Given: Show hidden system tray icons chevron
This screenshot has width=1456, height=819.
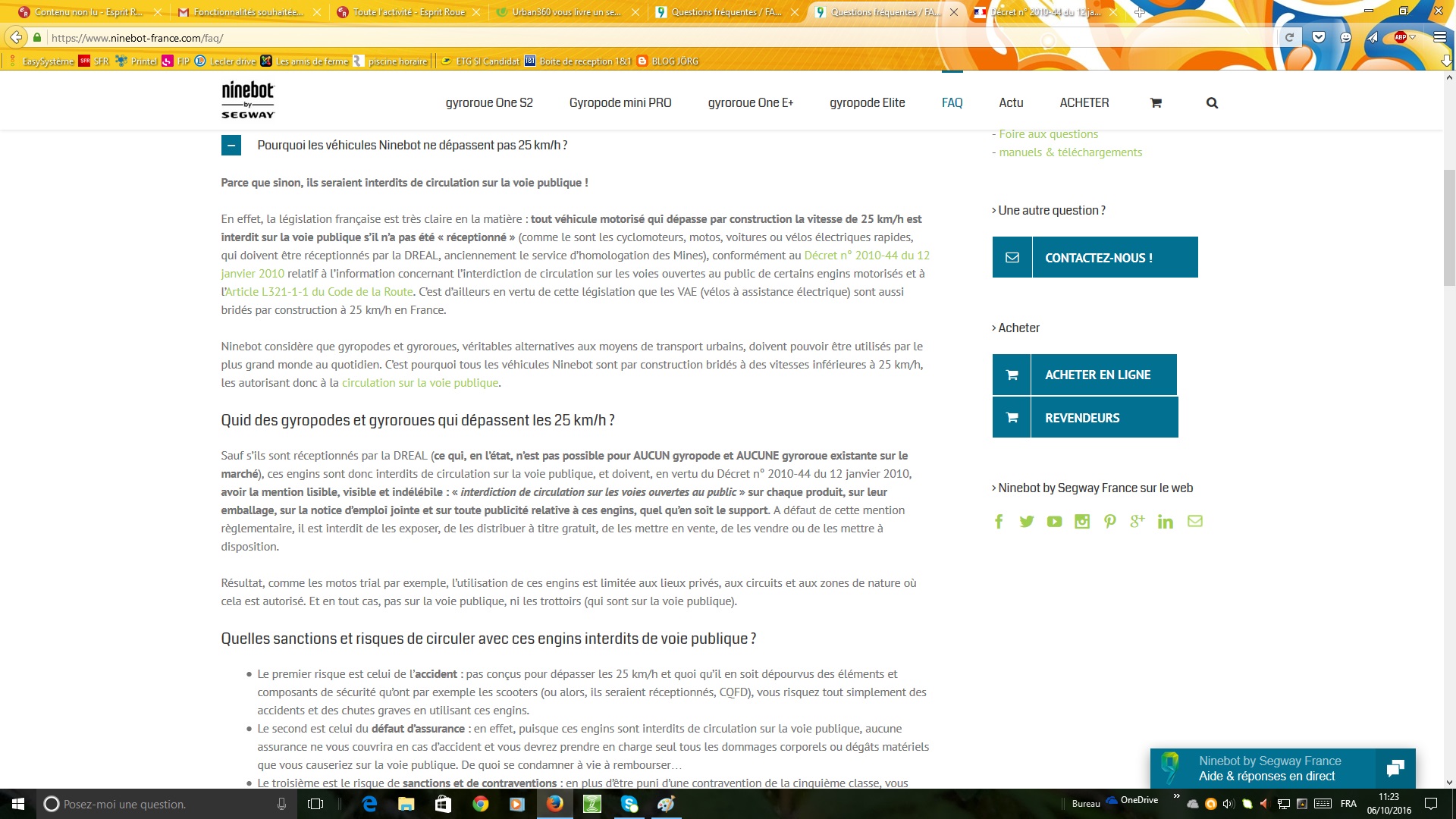Looking at the screenshot, I should (x=1176, y=796).
